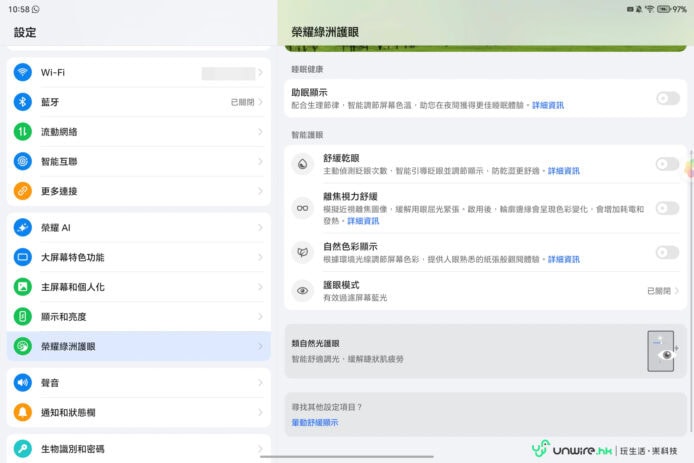Screen dimensions: 694x463
Task: Tap the 榮耀 AI icon
Action: [22, 228]
